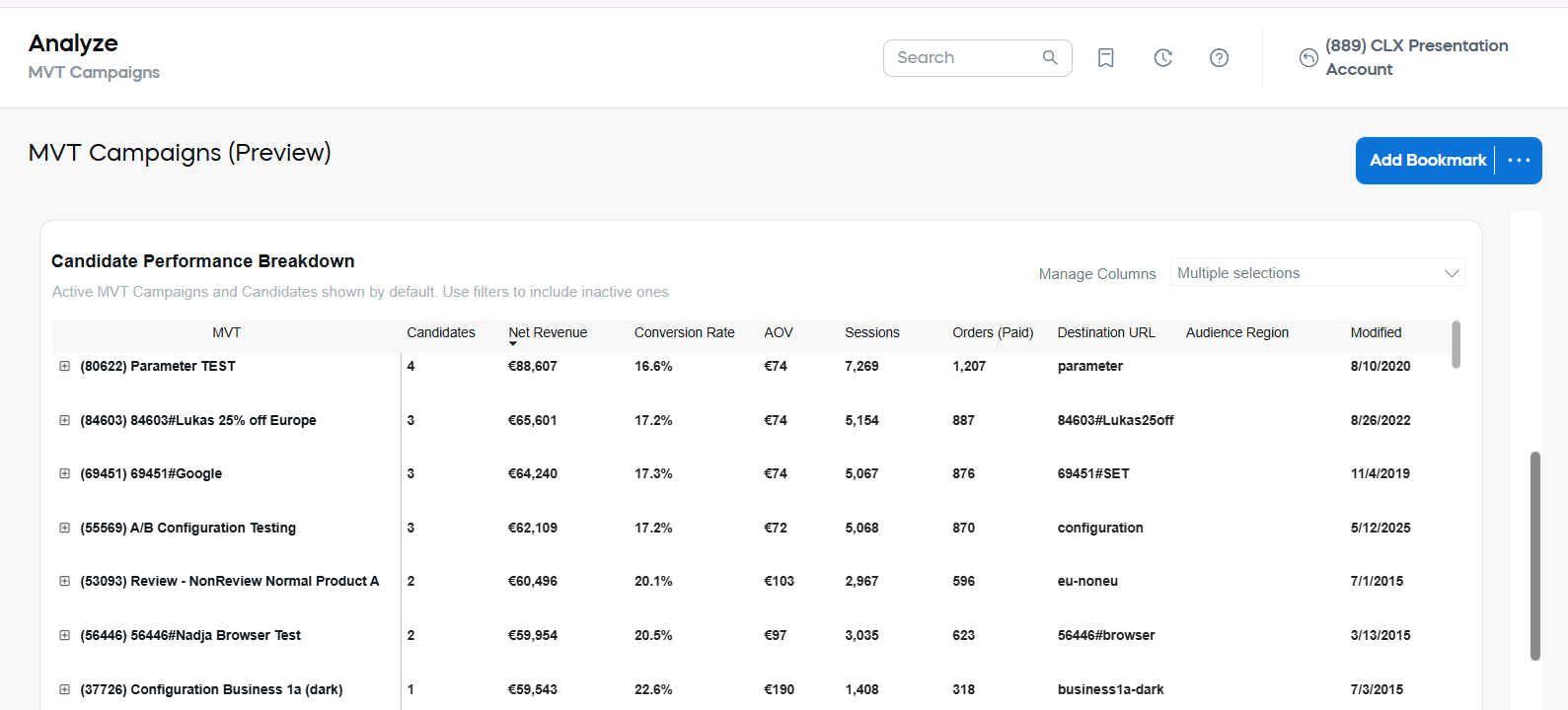Select the 16.6% conversion rate cell
Screen dimensions: 1568x710
point(653,366)
